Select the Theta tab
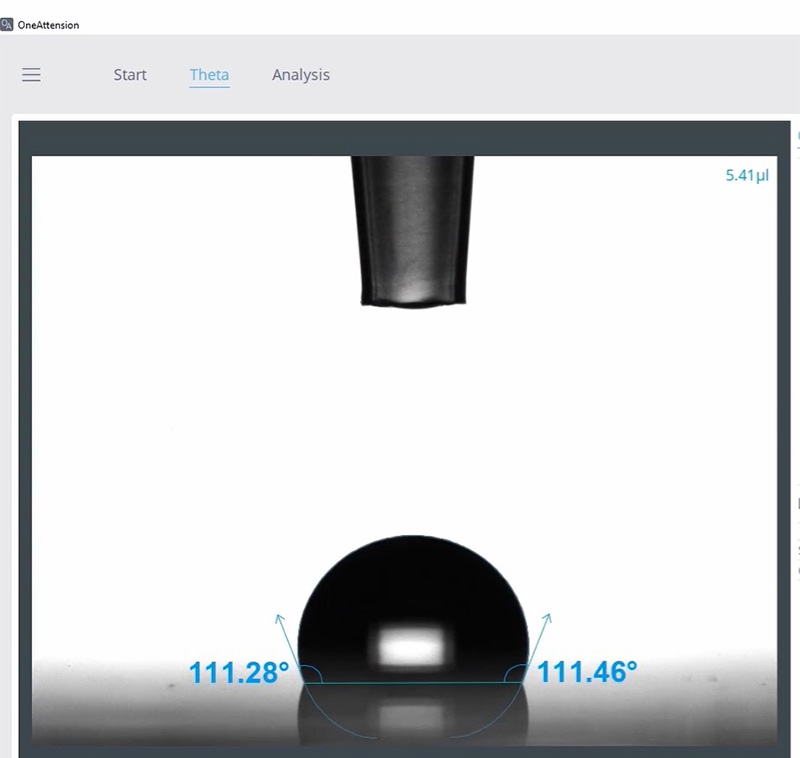This screenshot has width=800, height=758. point(209,75)
